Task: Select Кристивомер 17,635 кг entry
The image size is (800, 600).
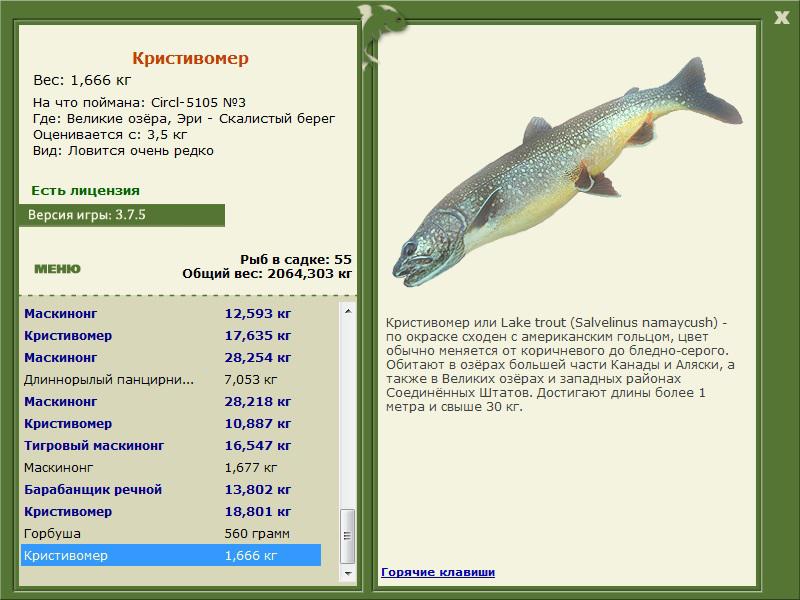Action: pos(171,335)
